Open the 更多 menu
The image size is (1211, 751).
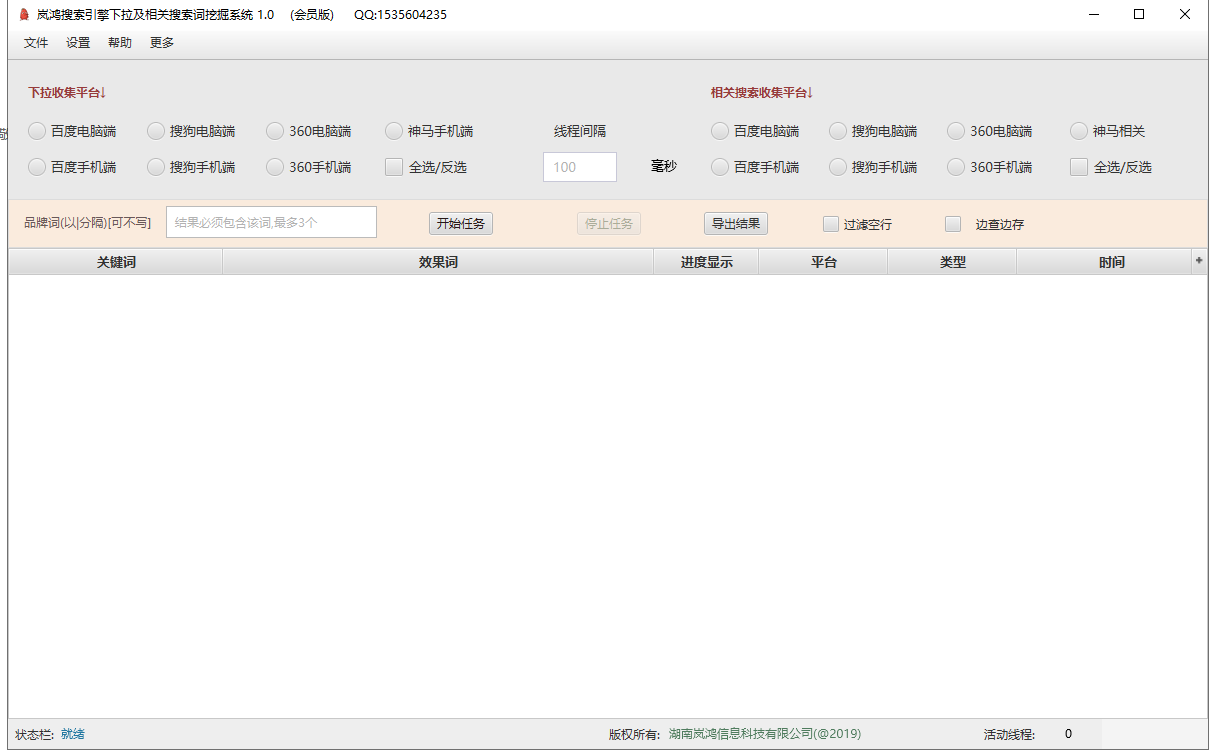[162, 43]
